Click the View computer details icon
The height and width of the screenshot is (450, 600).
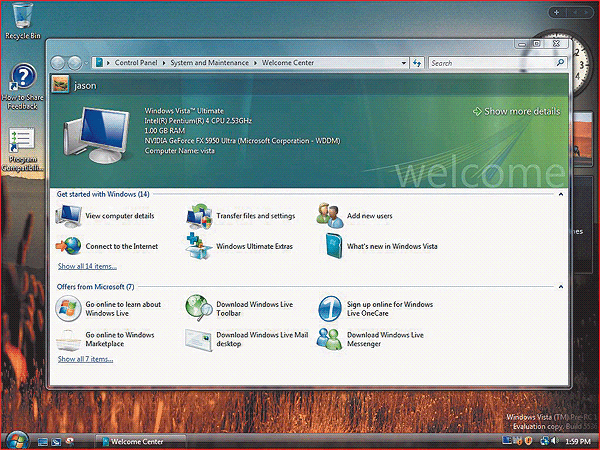(68, 216)
